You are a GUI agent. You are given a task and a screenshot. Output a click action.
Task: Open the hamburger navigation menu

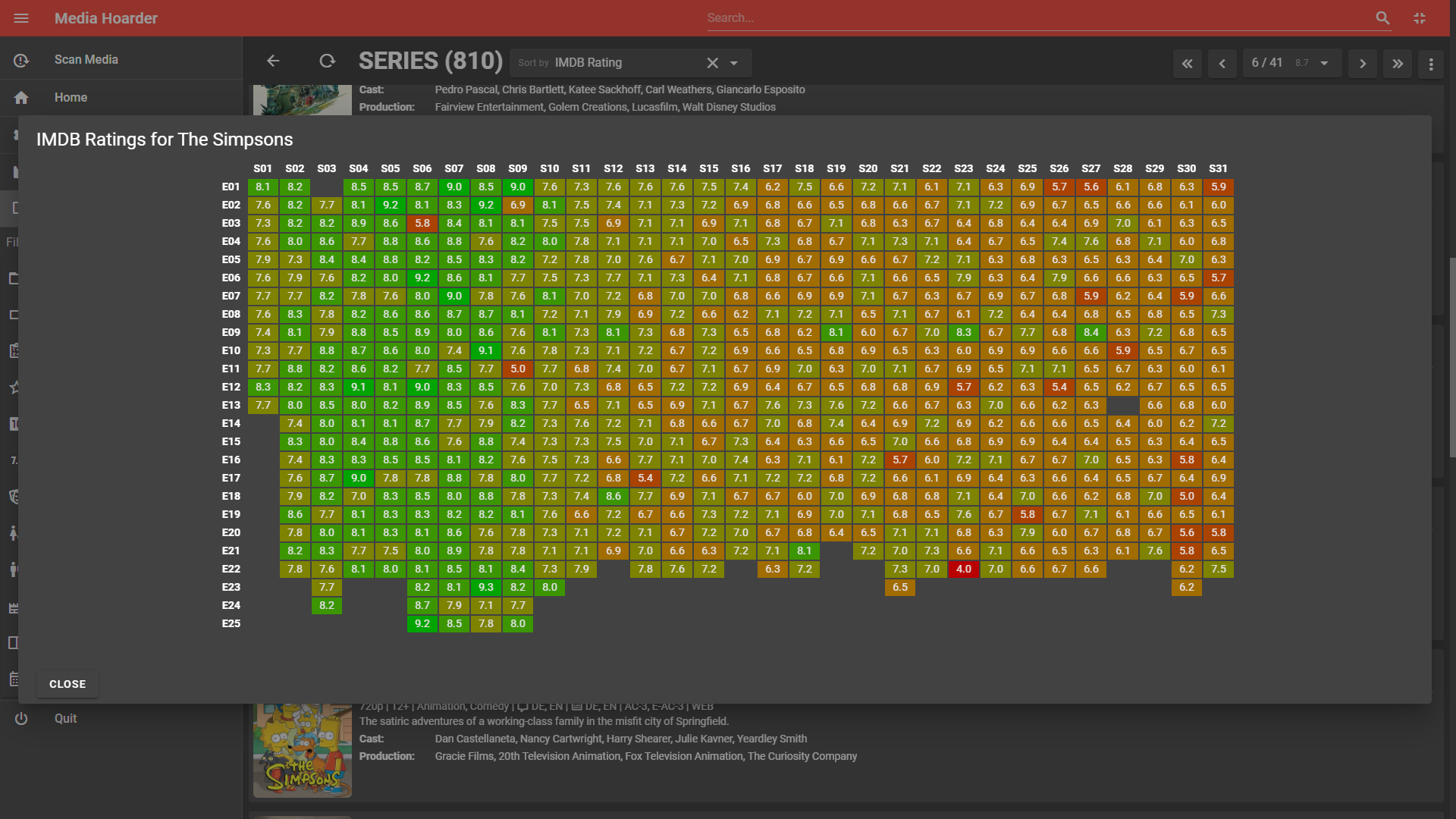(21, 18)
